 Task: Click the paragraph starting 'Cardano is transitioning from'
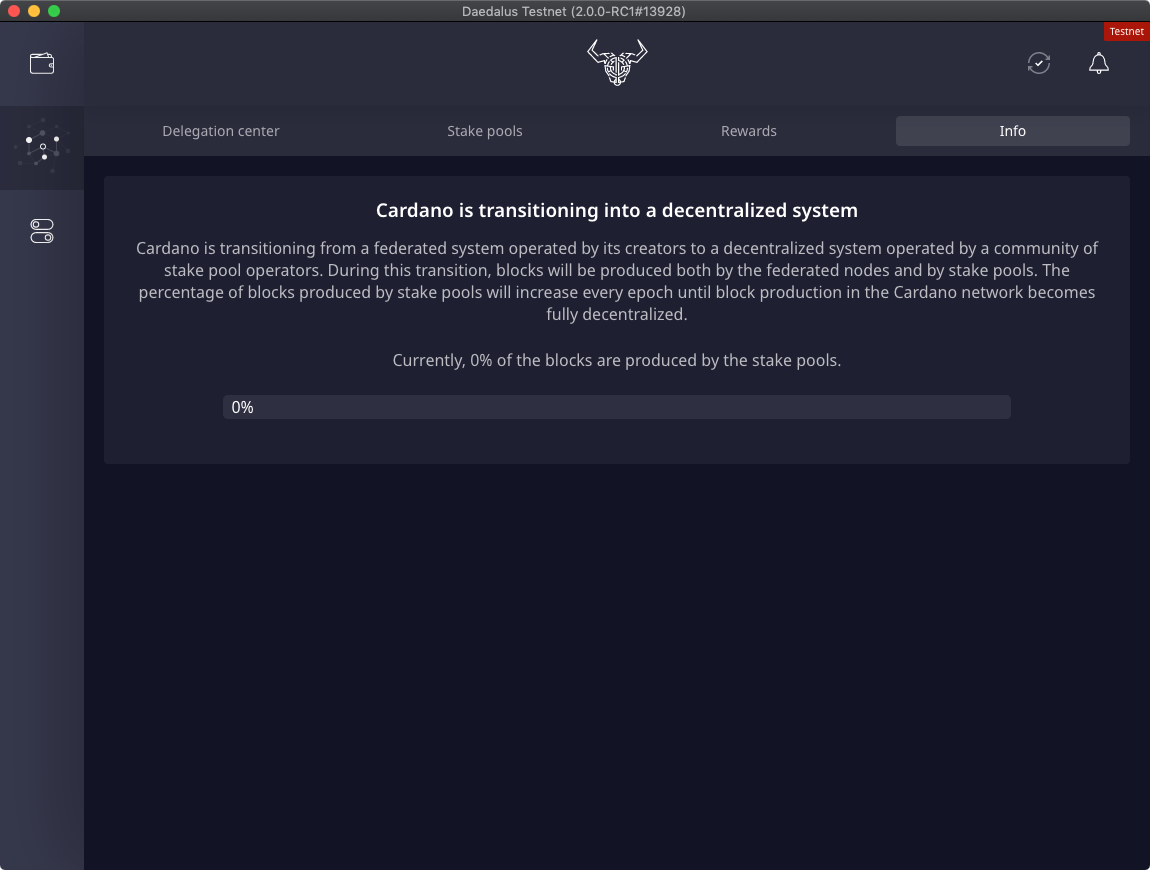pos(617,281)
